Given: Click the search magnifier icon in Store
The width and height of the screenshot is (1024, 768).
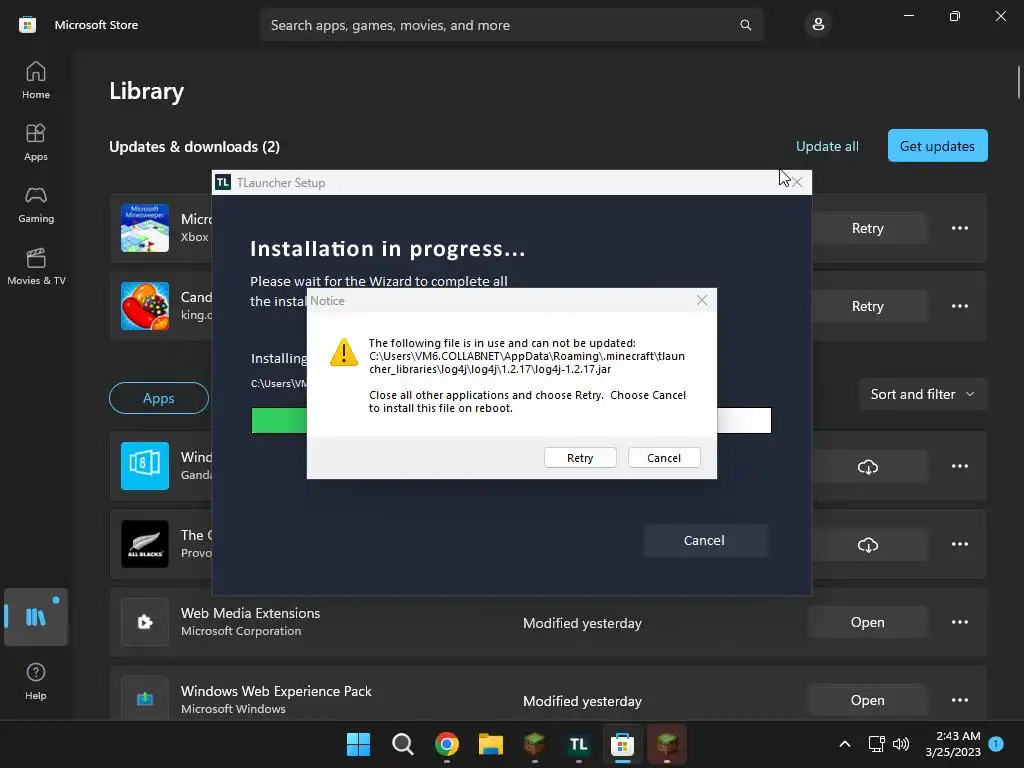Looking at the screenshot, I should coord(745,25).
